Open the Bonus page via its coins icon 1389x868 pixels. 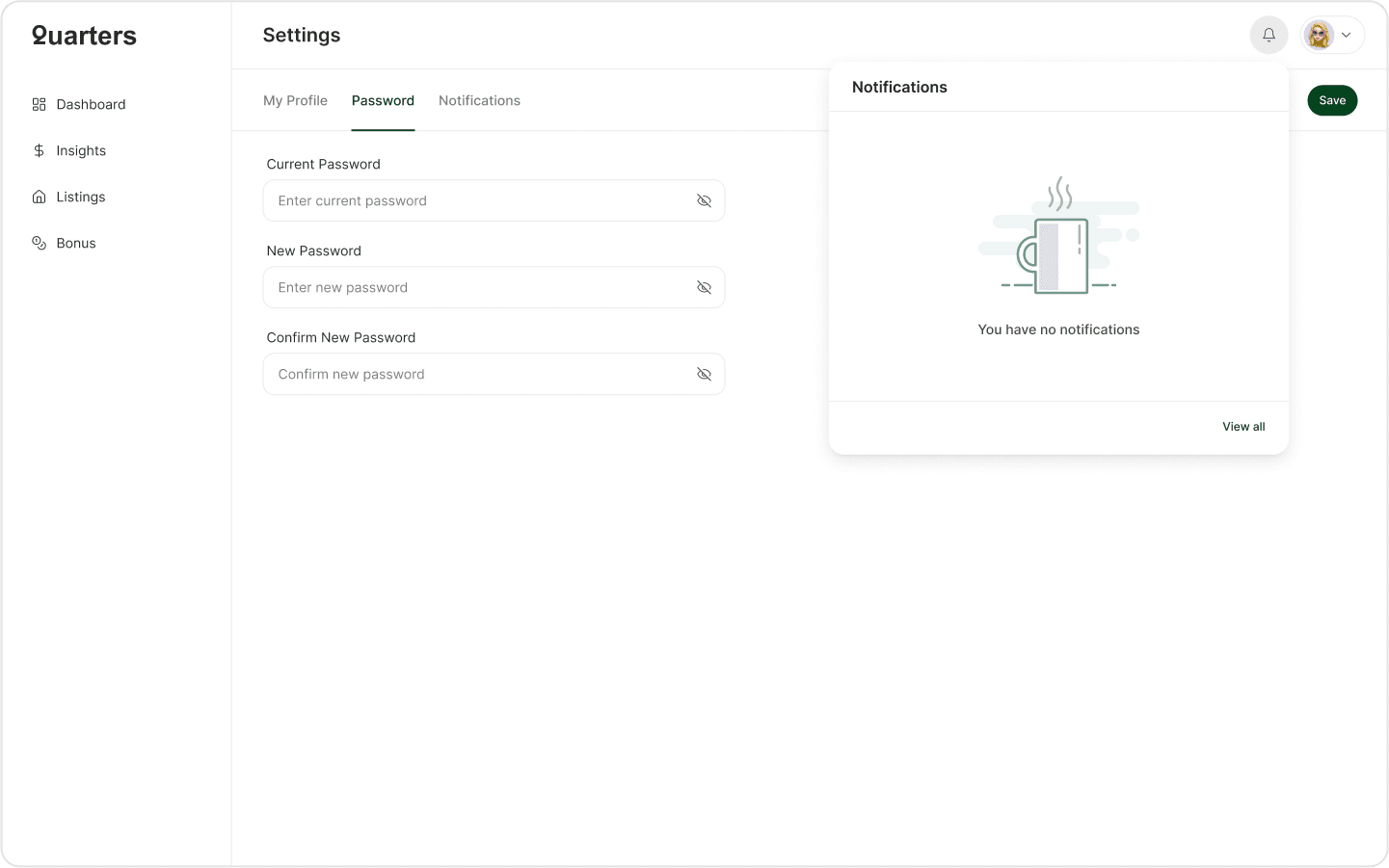coord(39,243)
